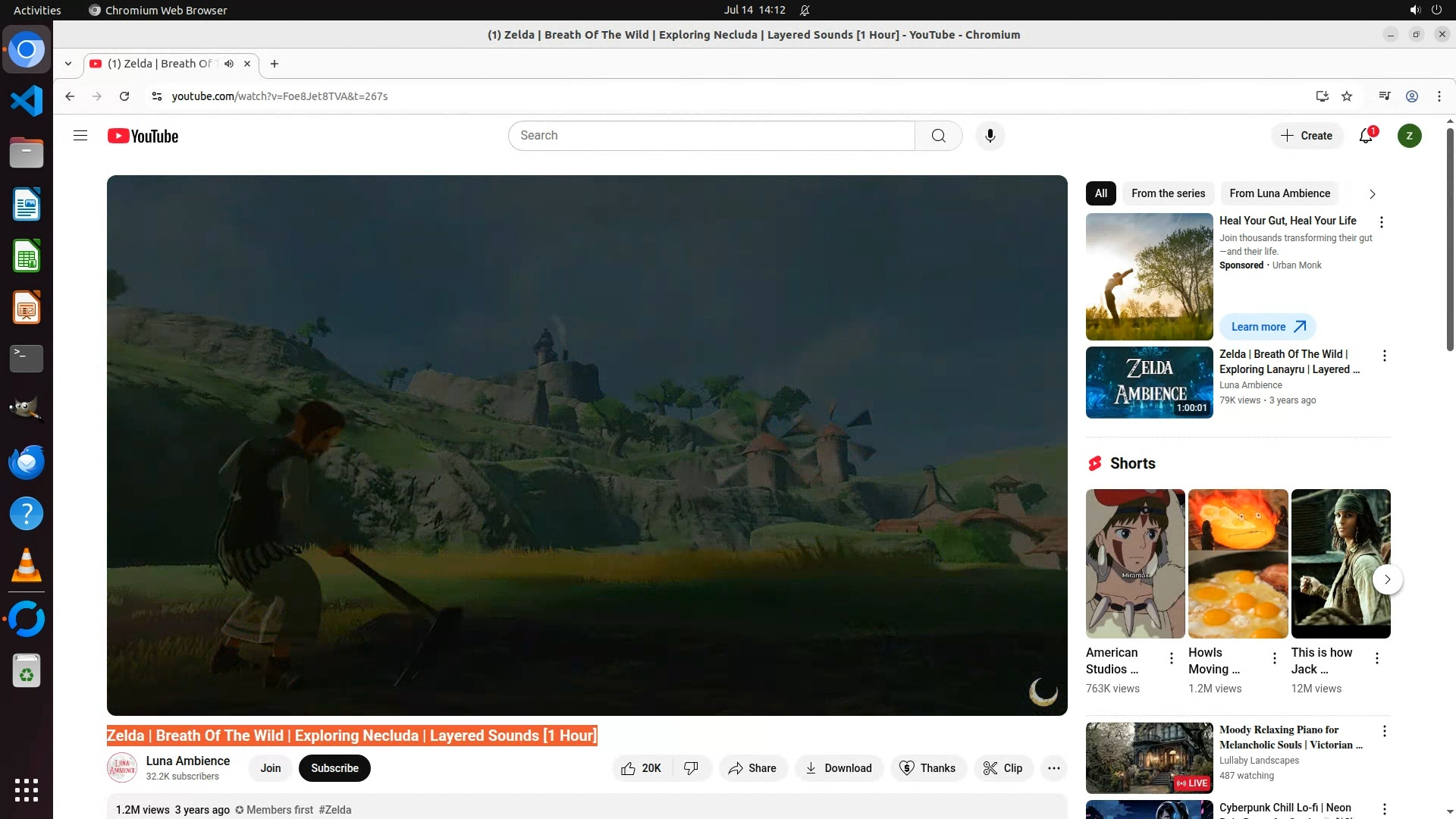
Task: Open the notifications bell
Action: pyautogui.click(x=1366, y=136)
